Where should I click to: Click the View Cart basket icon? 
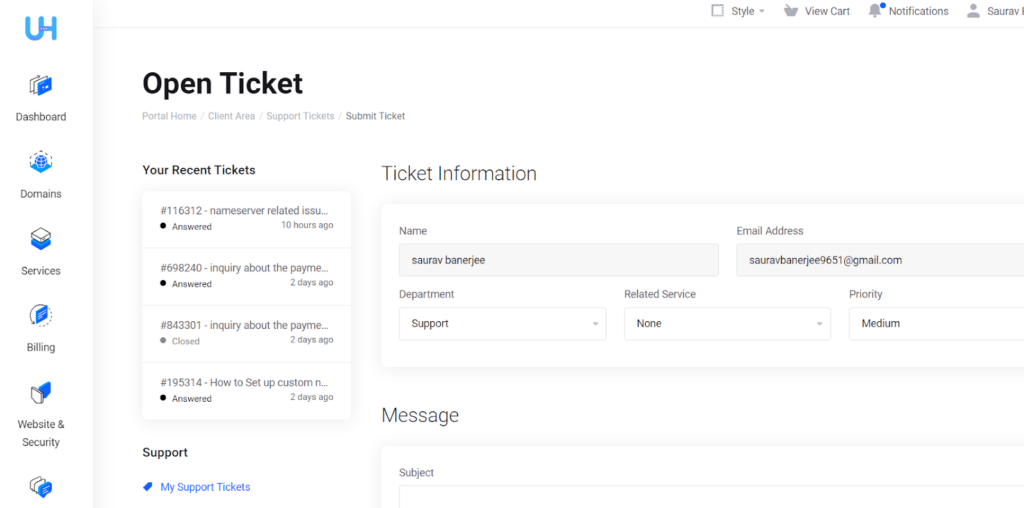pyautogui.click(x=791, y=11)
